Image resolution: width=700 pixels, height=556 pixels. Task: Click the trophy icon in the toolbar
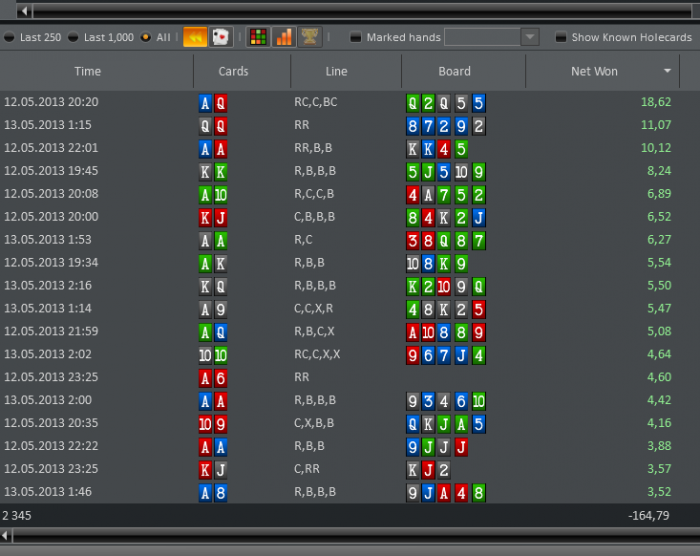click(x=310, y=37)
